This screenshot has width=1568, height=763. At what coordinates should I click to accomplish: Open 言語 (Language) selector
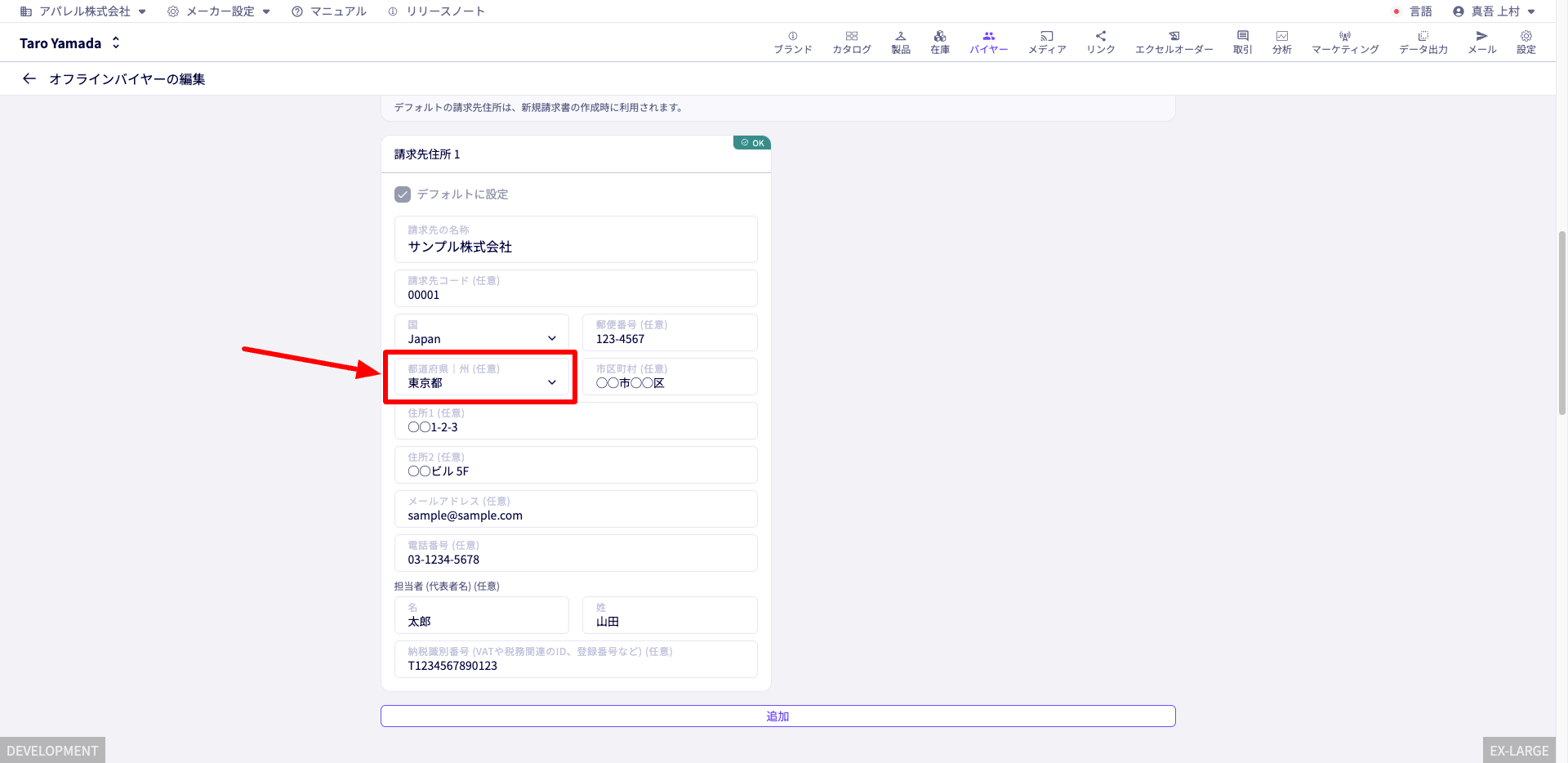coord(1412,11)
